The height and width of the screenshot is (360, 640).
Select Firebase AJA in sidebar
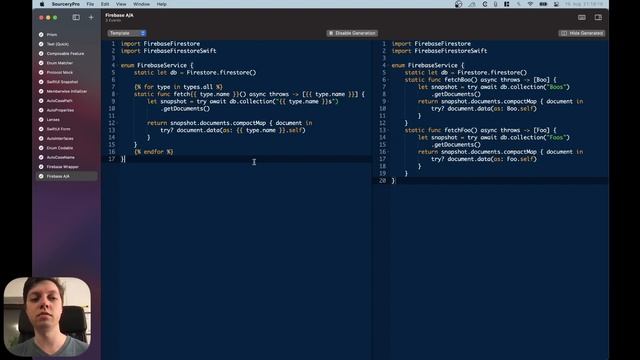pos(67,176)
